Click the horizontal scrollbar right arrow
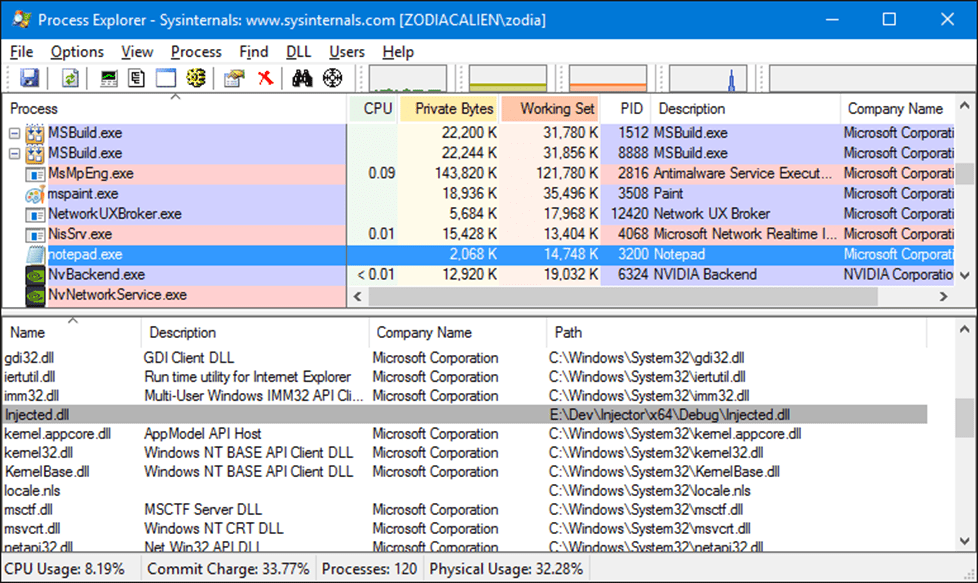 944,297
